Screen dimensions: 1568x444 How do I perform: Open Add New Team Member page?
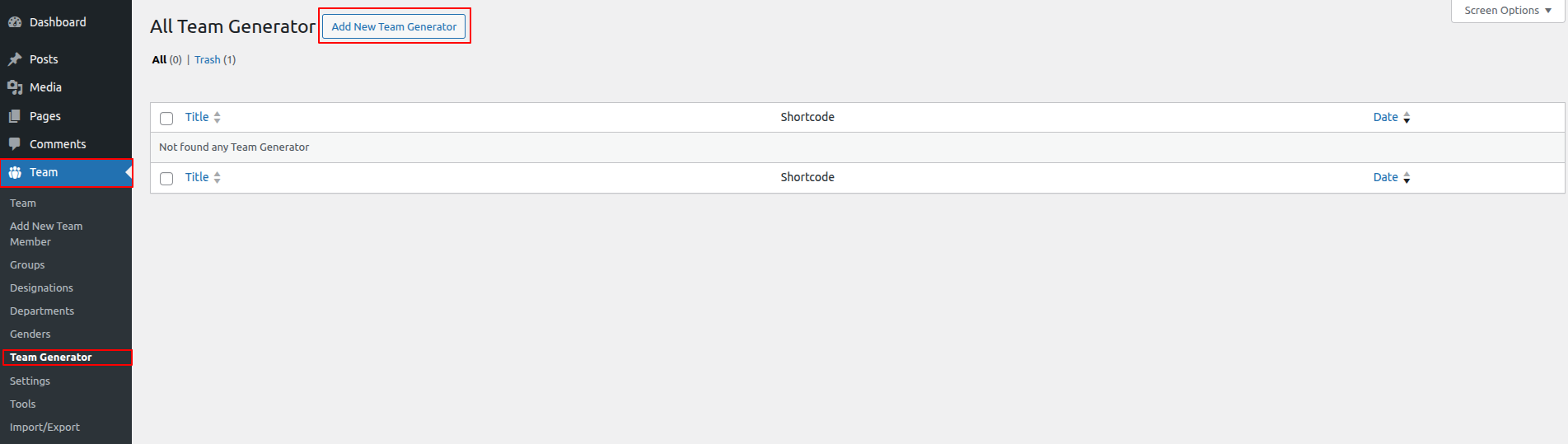pos(46,234)
